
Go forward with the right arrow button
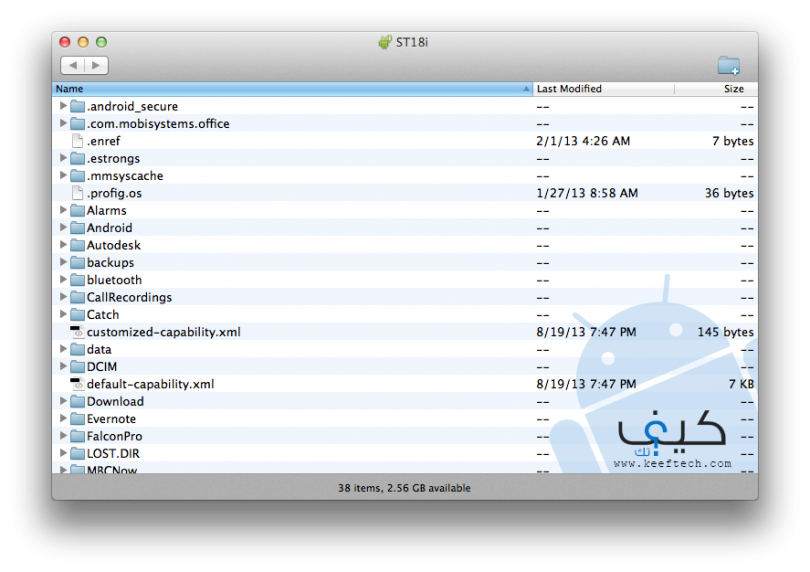(96, 66)
